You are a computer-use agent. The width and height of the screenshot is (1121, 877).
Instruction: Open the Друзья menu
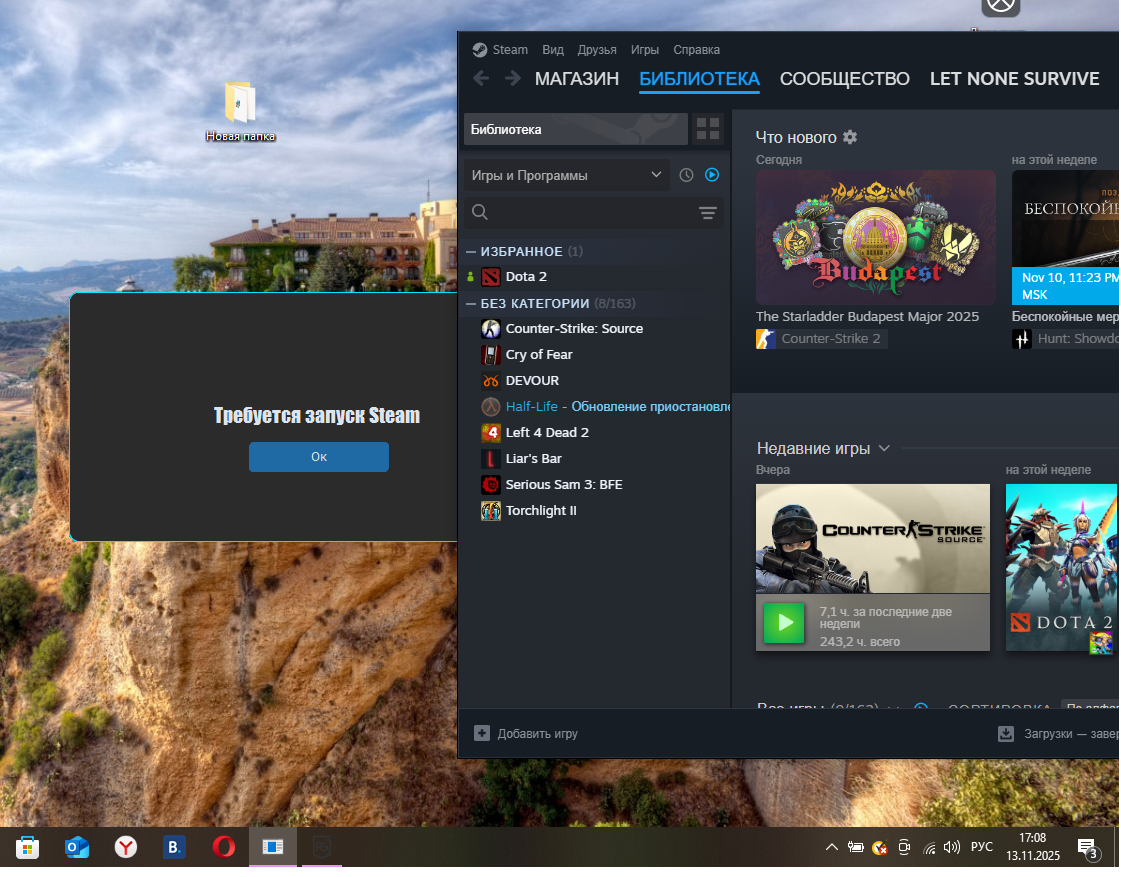coord(597,50)
